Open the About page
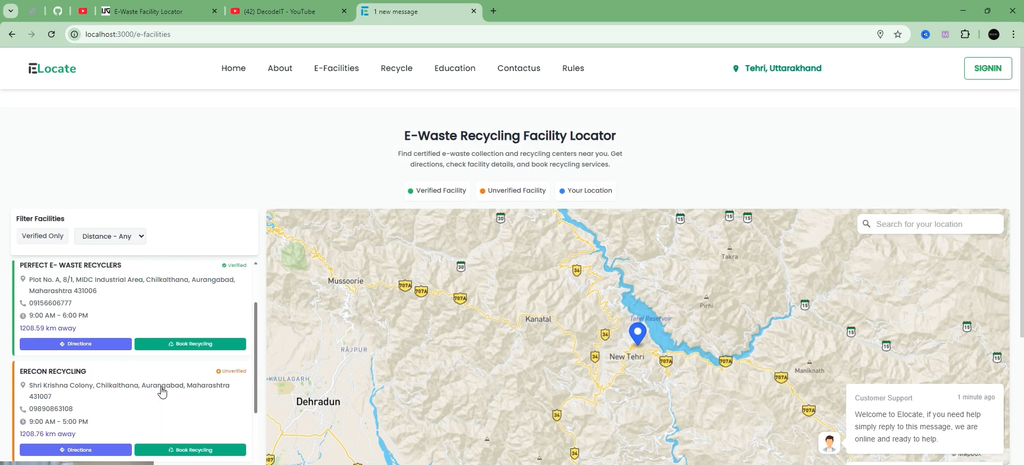 [280, 68]
